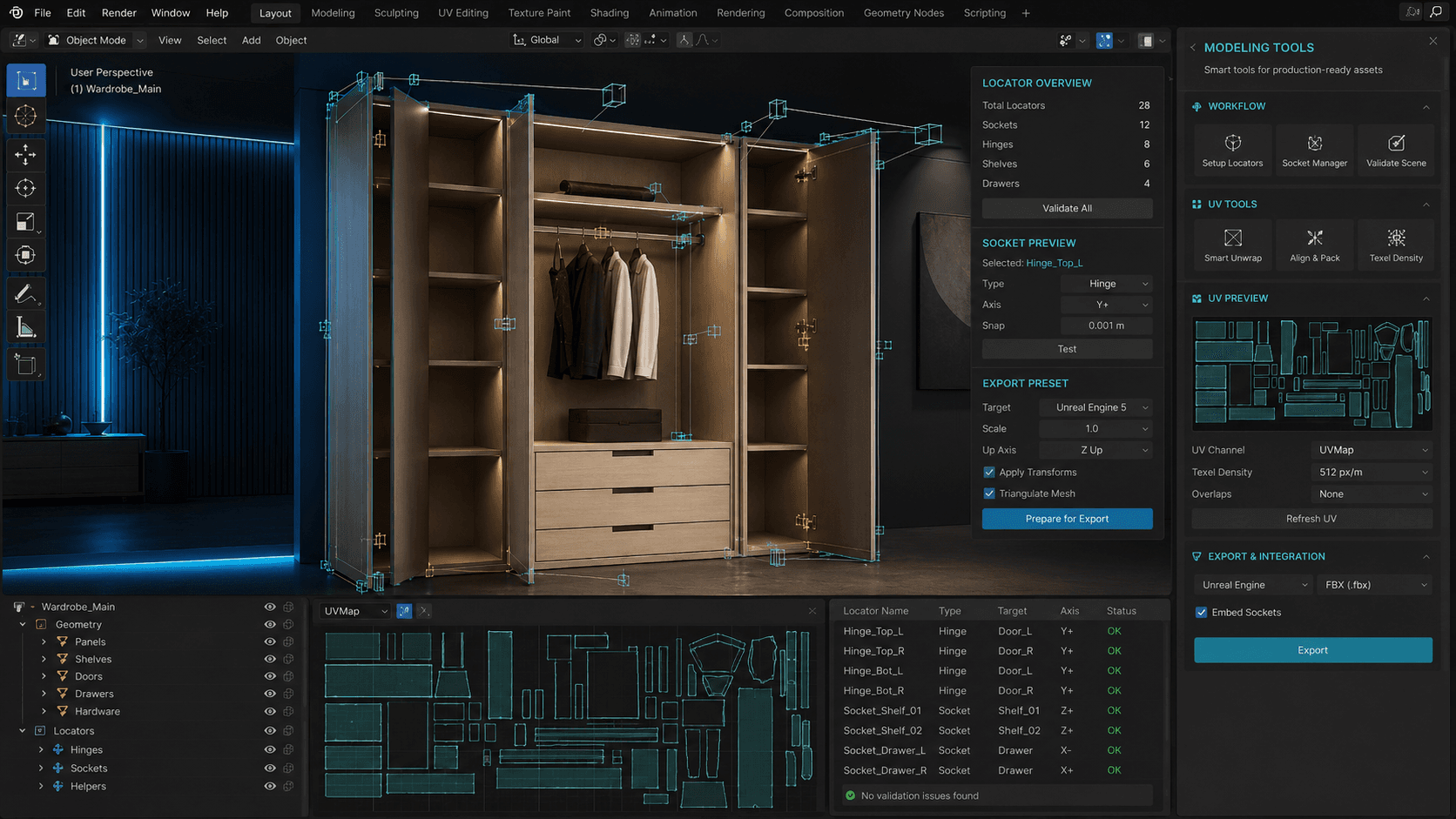Open the Texel Density tool
This screenshot has height=819, width=1456.
click(1396, 245)
